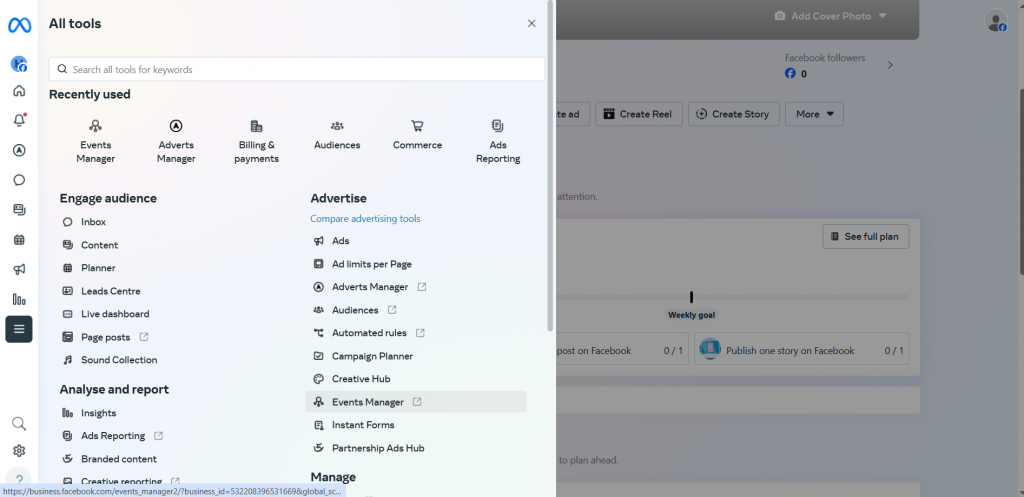Open the Settings gear in sidebar
The width and height of the screenshot is (1024, 497).
[x=19, y=451]
